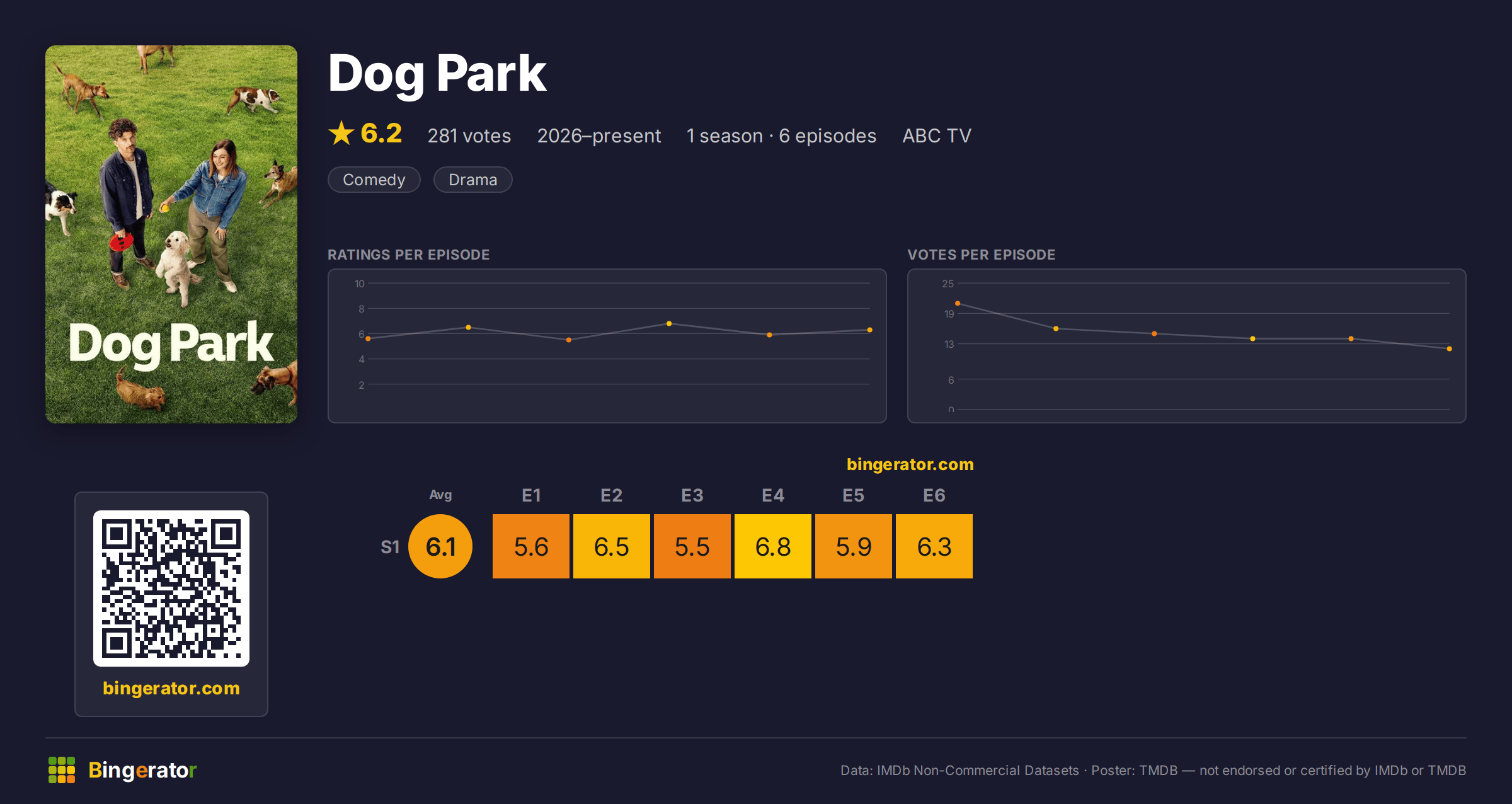Image resolution: width=1512 pixels, height=804 pixels.
Task: Click the Bingerator grid logo icon
Action: click(62, 770)
